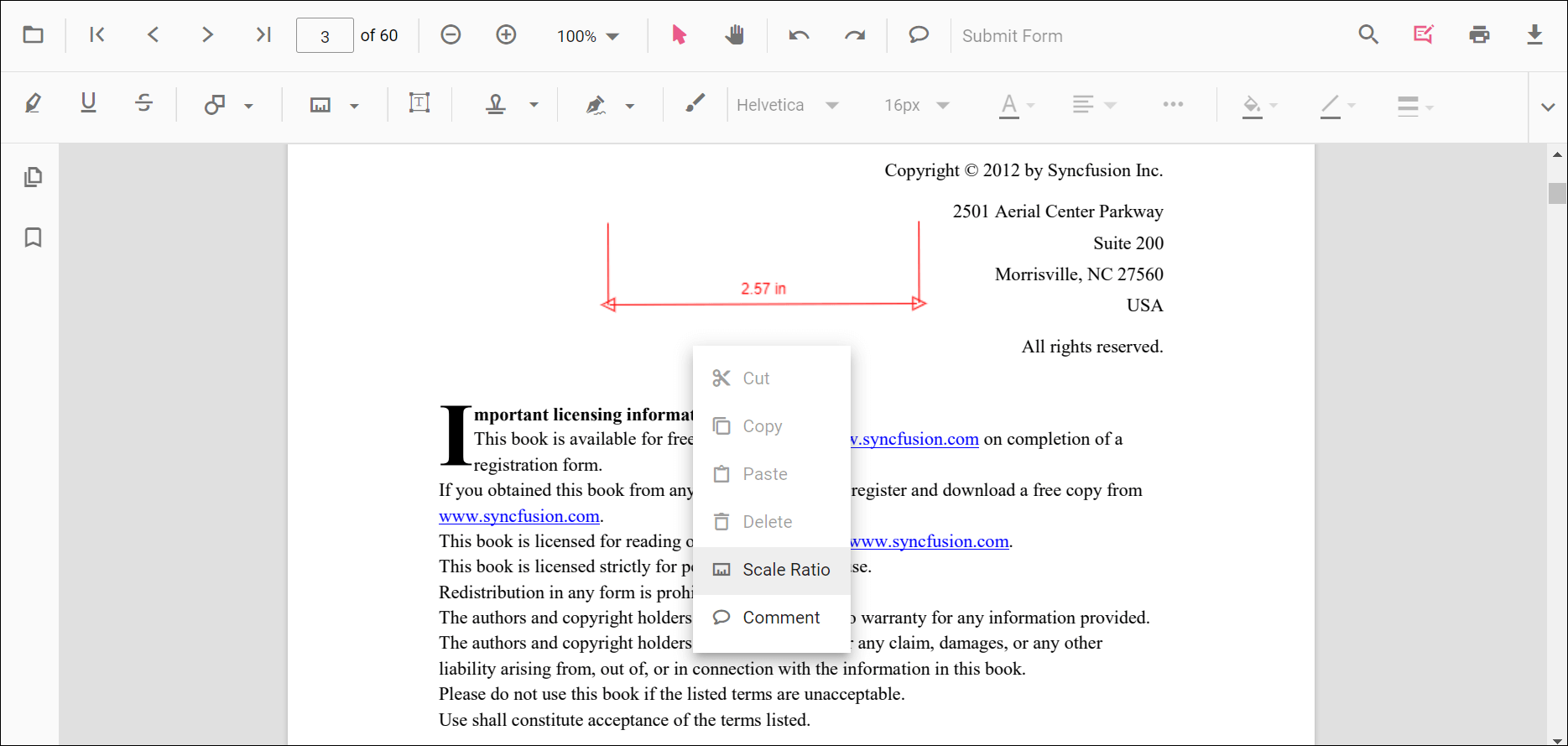The height and width of the screenshot is (746, 1568).
Task: Expand the Helvetica font family dropdown
Action: click(x=787, y=105)
